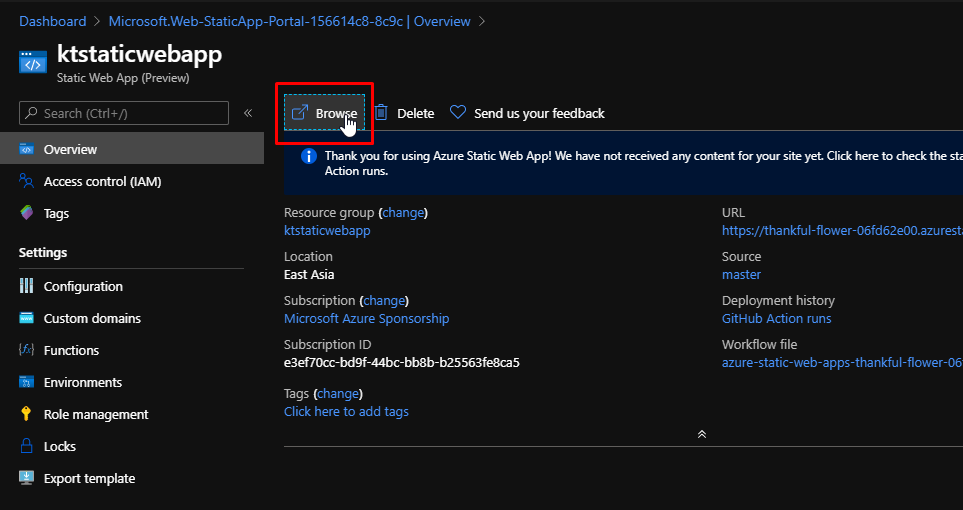The width and height of the screenshot is (963, 510).
Task: Open Access control (IAM)
Action: [x=103, y=182]
